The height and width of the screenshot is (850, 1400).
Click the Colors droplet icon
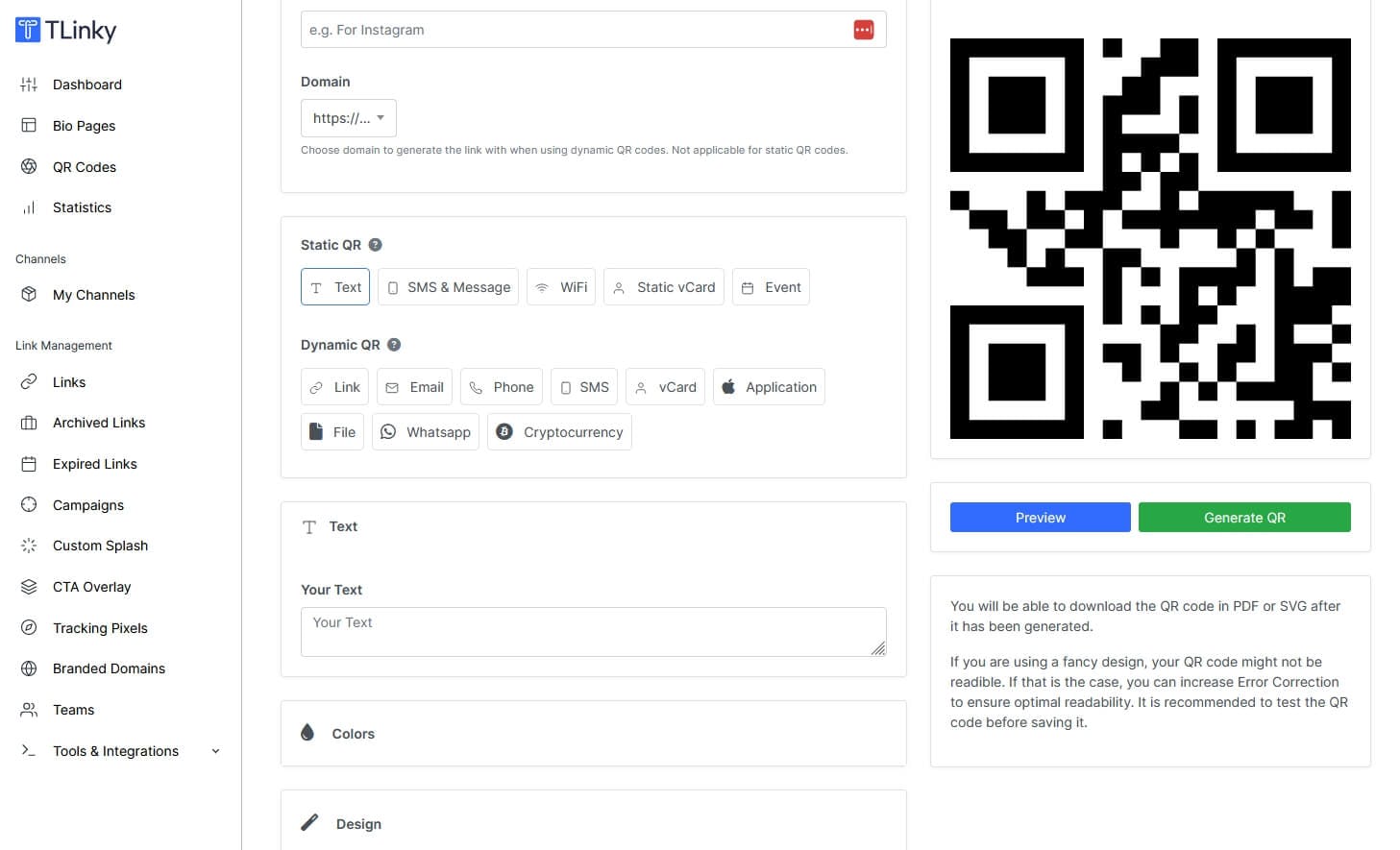click(307, 732)
